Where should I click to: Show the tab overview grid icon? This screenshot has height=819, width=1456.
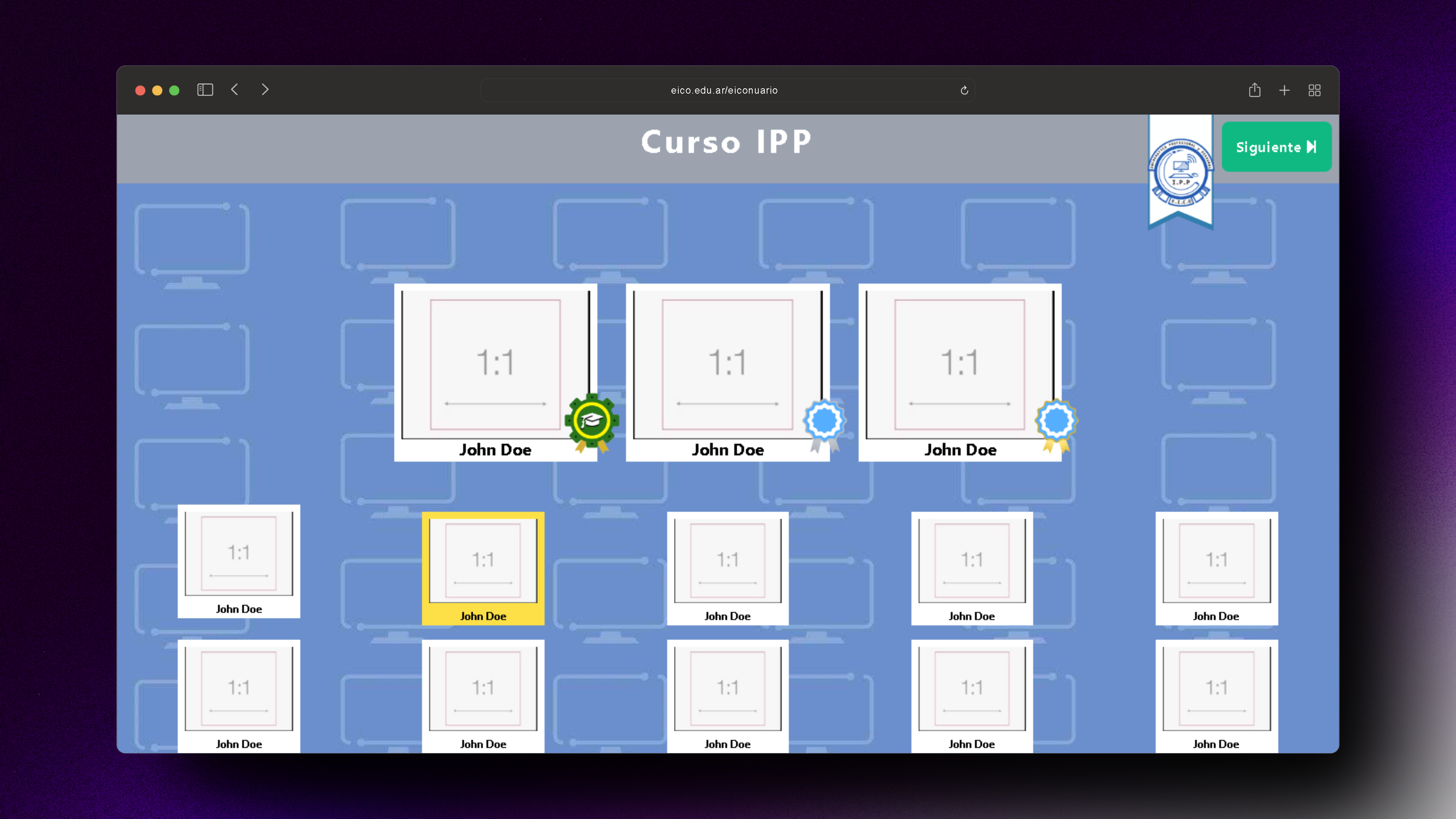point(1314,91)
